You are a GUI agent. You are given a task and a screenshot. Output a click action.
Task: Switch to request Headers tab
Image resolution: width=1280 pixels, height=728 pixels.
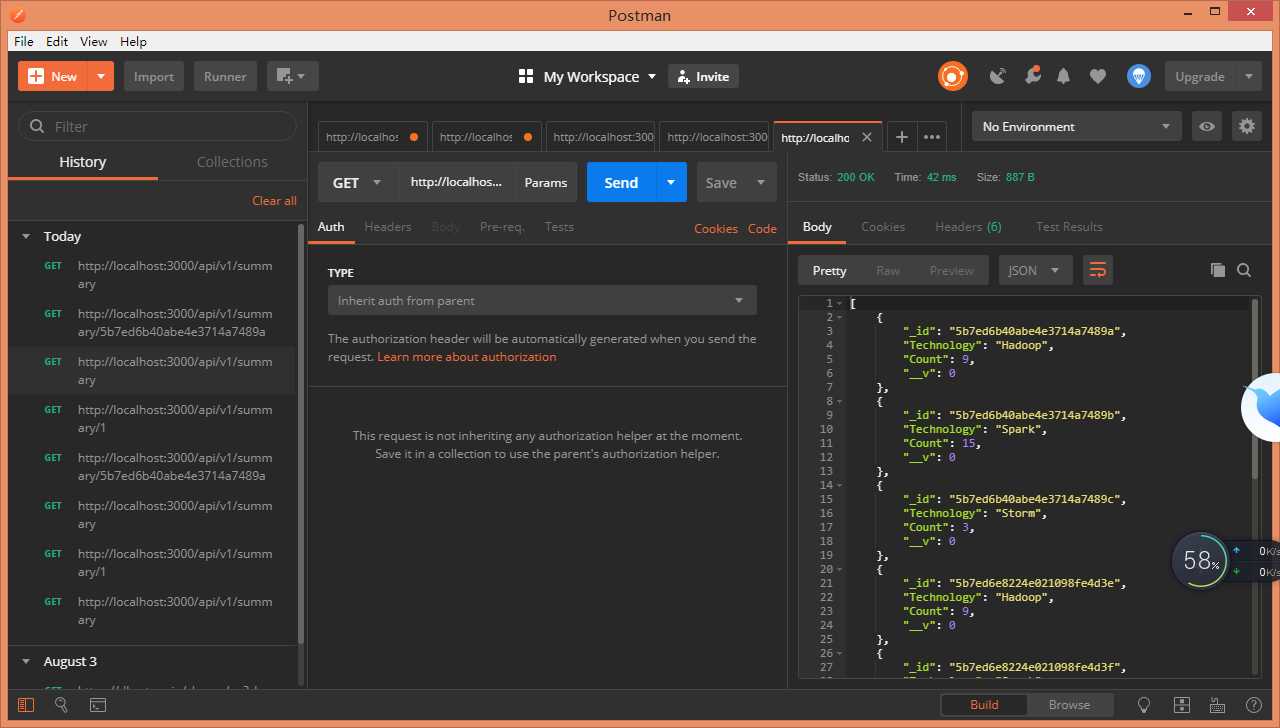(x=388, y=227)
